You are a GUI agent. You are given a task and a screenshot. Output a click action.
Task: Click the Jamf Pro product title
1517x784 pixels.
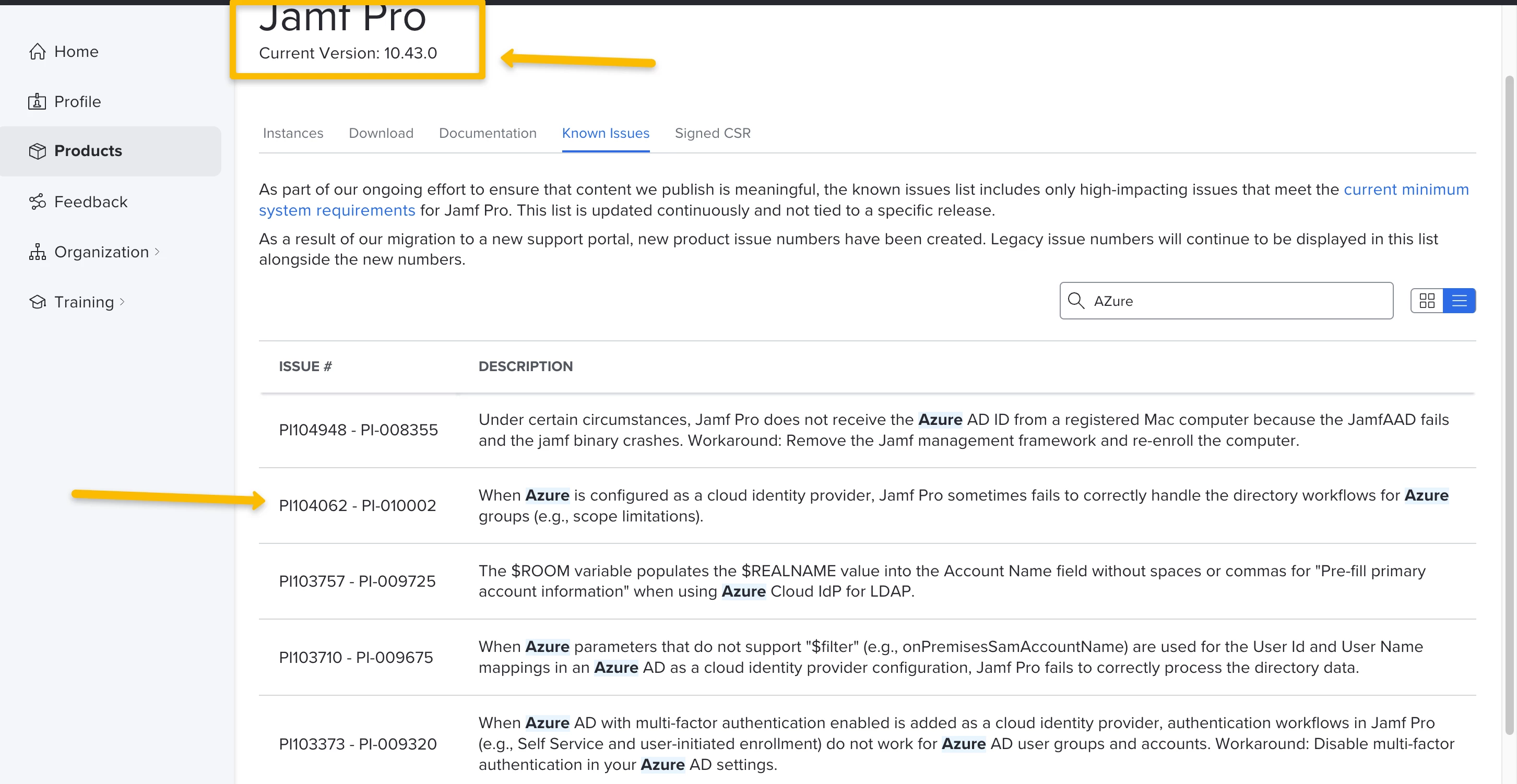(x=342, y=18)
